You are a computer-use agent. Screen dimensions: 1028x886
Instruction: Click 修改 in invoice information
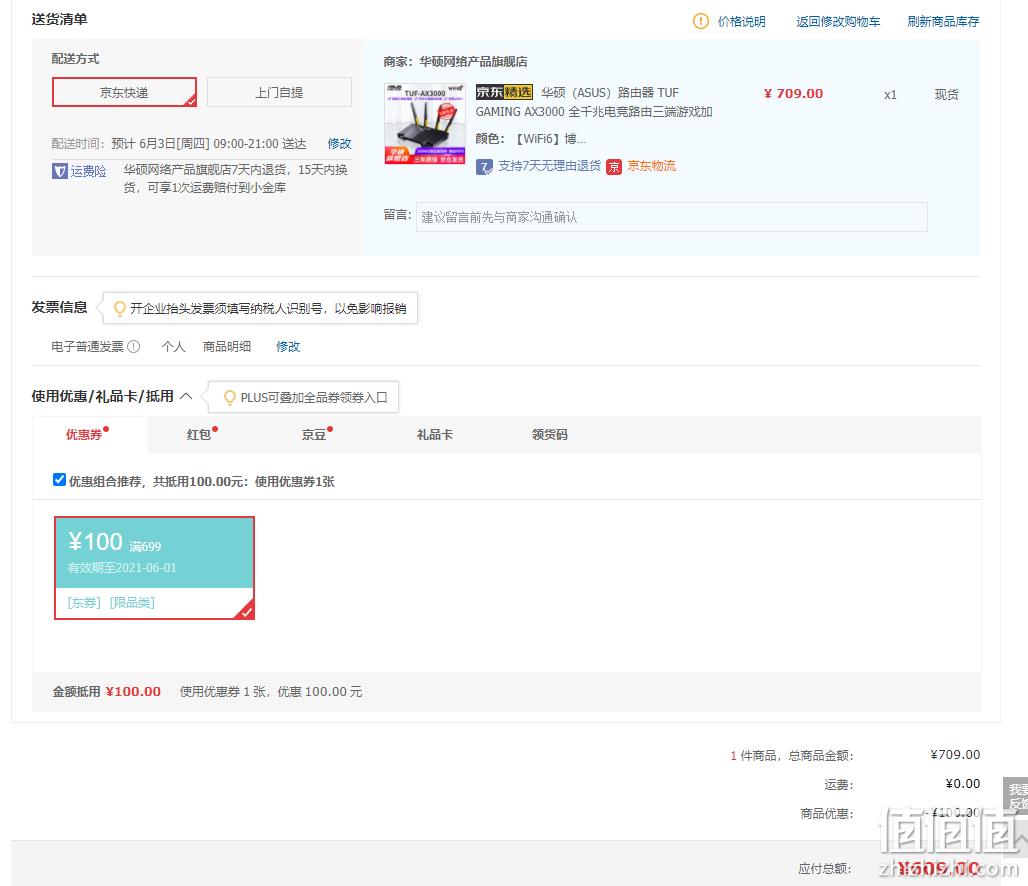(288, 346)
